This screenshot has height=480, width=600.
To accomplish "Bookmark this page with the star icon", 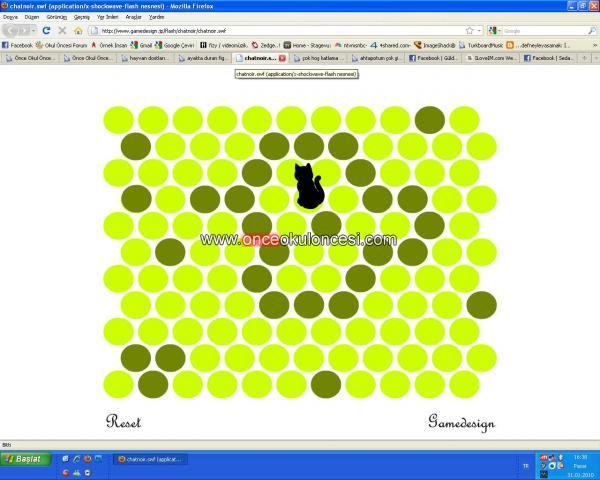I will (470, 30).
